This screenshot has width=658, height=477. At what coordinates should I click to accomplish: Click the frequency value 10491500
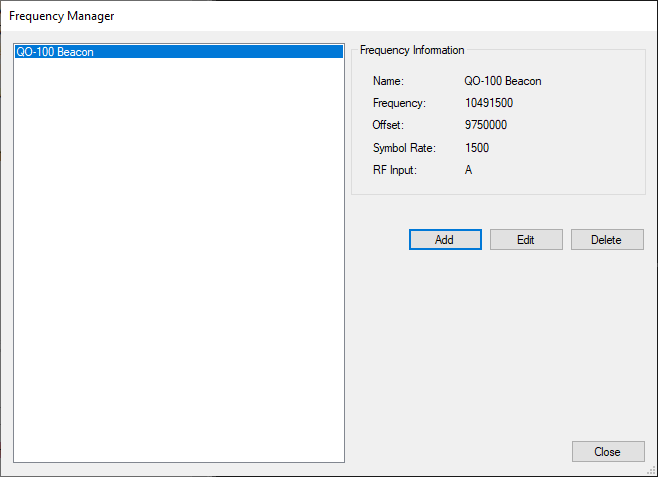(x=490, y=103)
